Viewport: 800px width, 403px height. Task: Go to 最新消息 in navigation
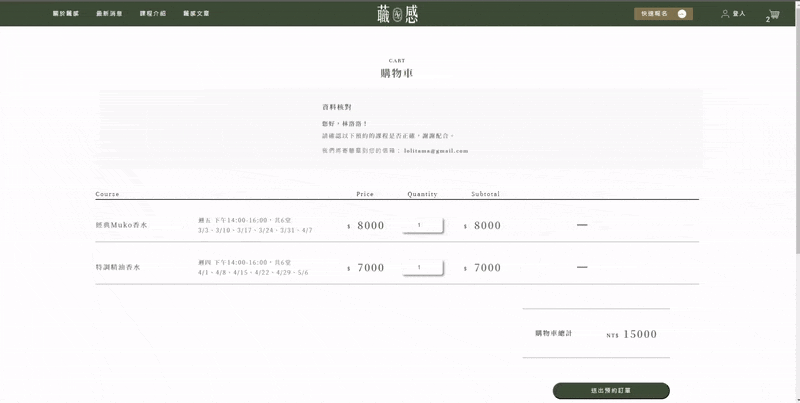(108, 15)
